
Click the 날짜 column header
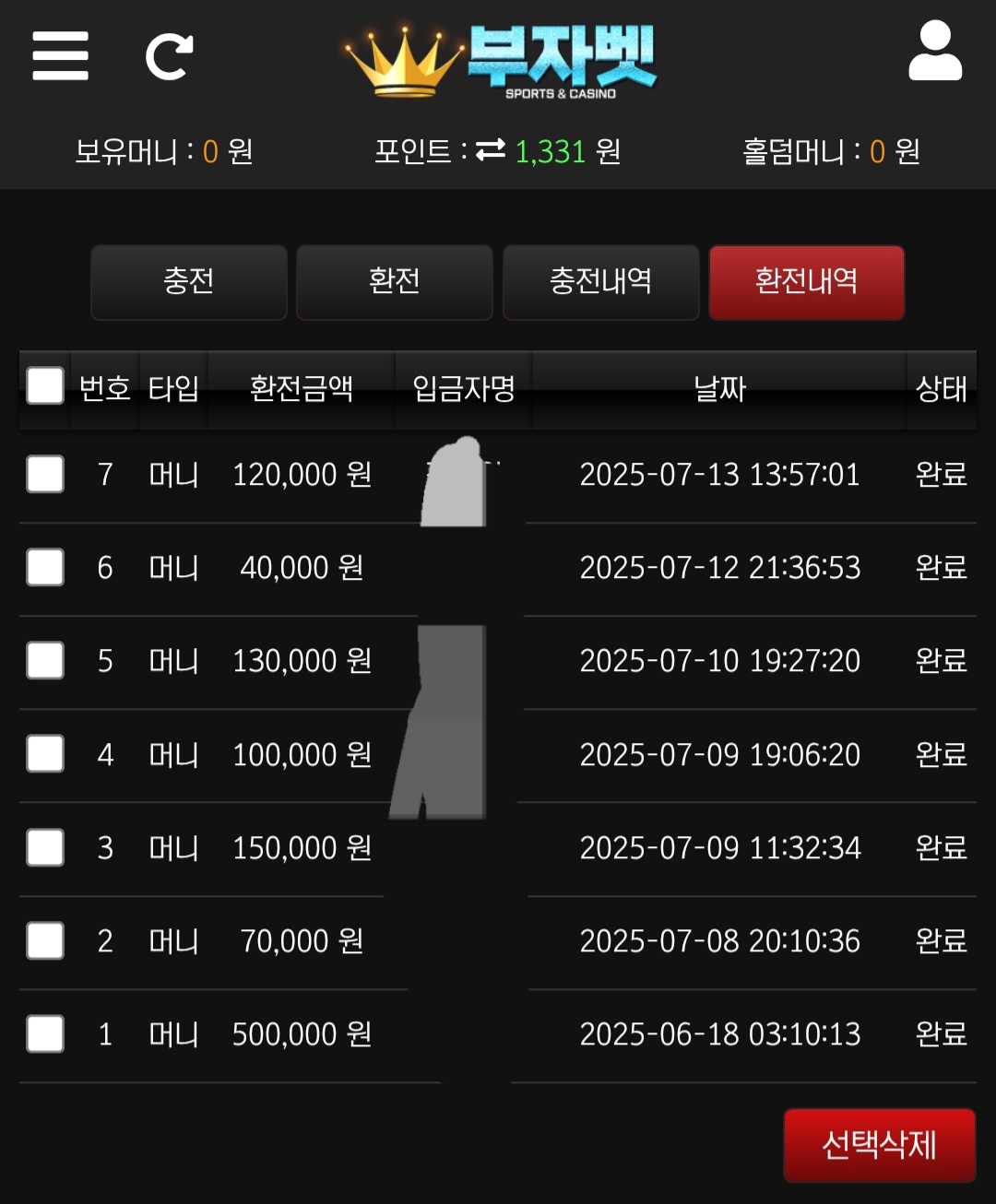(x=720, y=389)
